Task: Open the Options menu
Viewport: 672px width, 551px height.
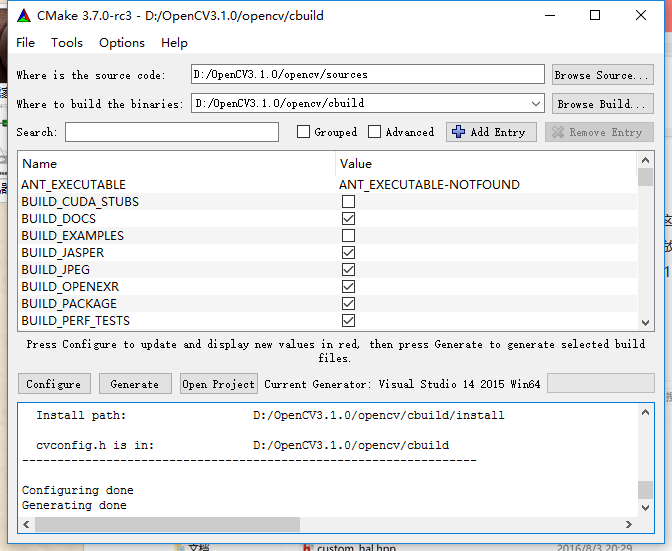Action: coord(122,43)
